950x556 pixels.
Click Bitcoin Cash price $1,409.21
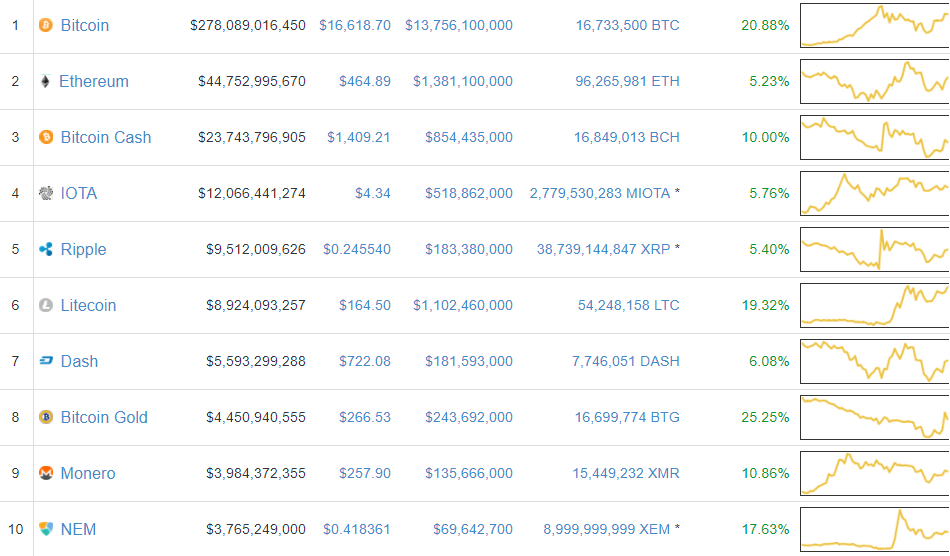(359, 137)
